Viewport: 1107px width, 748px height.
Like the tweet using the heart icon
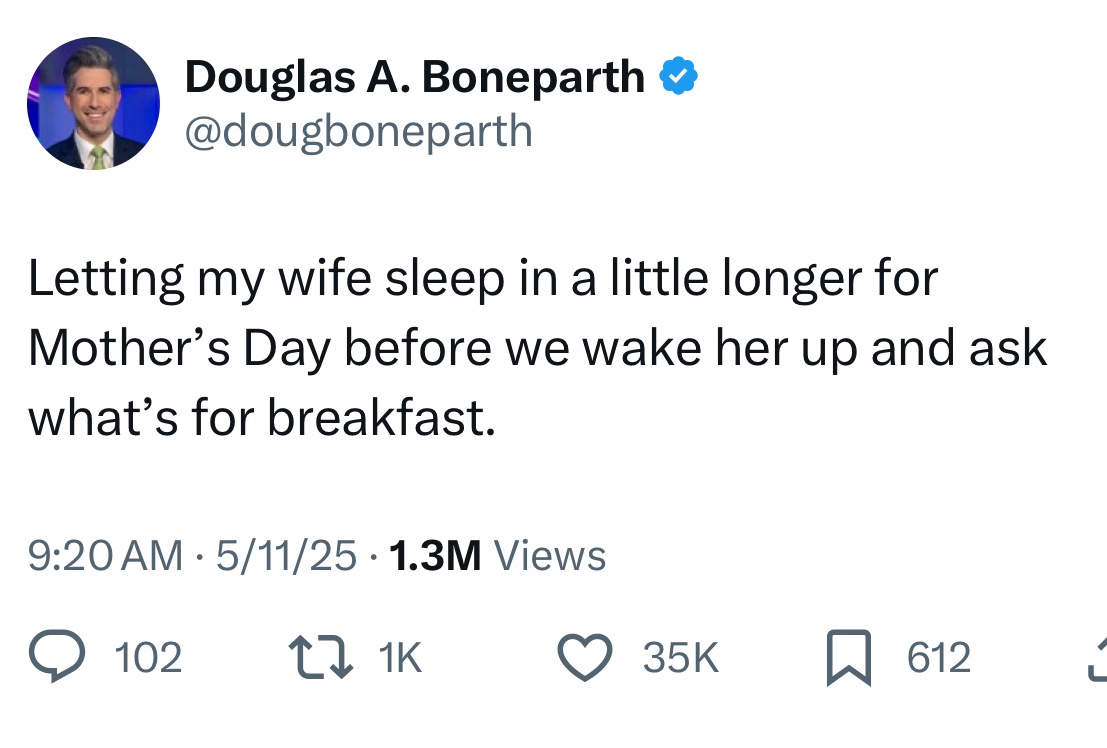585,657
